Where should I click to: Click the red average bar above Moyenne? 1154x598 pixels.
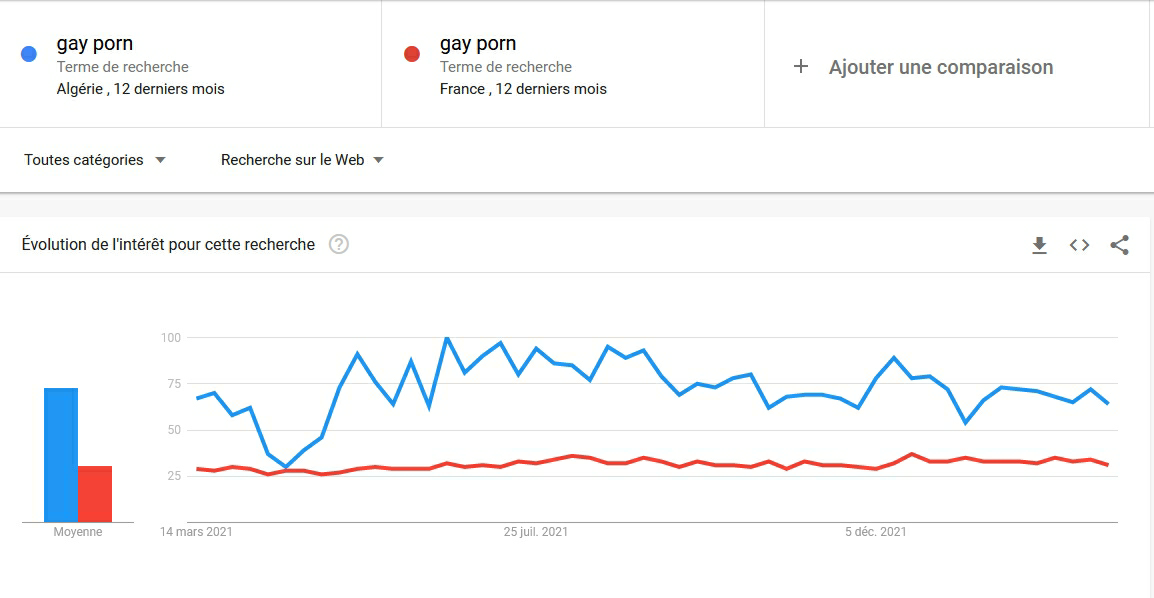(x=95, y=494)
